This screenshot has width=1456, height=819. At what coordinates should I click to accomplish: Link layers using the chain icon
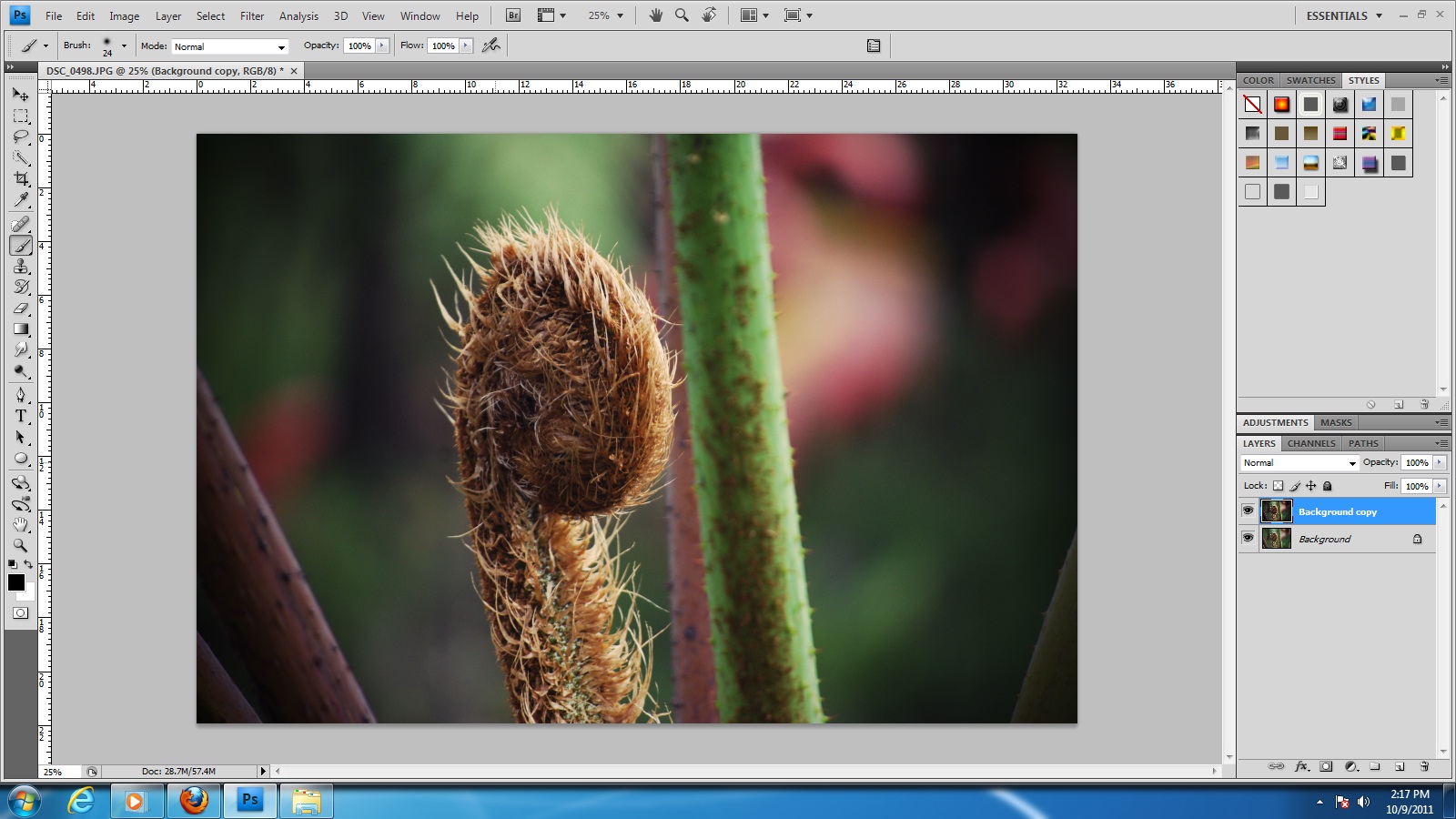(x=1277, y=766)
